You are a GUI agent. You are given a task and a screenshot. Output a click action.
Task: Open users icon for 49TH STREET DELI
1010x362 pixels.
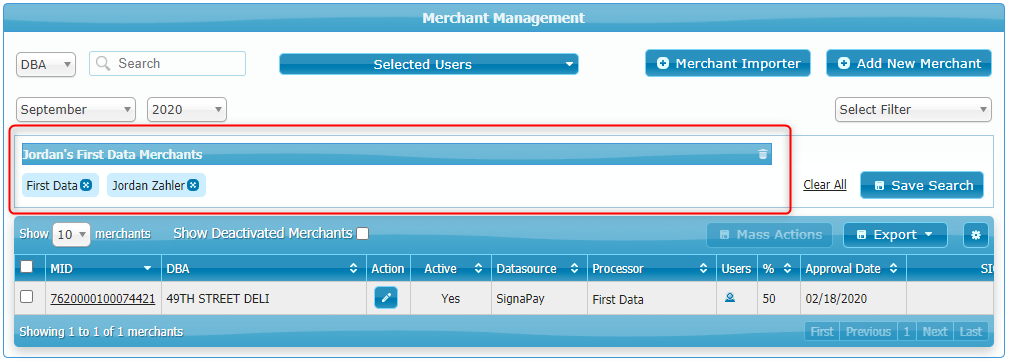tap(730, 298)
